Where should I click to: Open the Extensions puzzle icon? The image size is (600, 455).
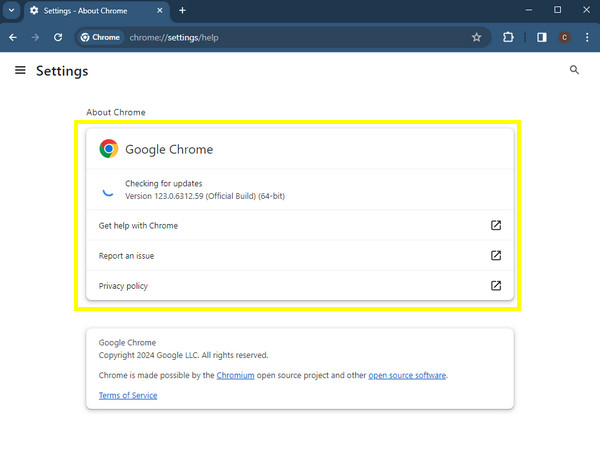[508, 38]
